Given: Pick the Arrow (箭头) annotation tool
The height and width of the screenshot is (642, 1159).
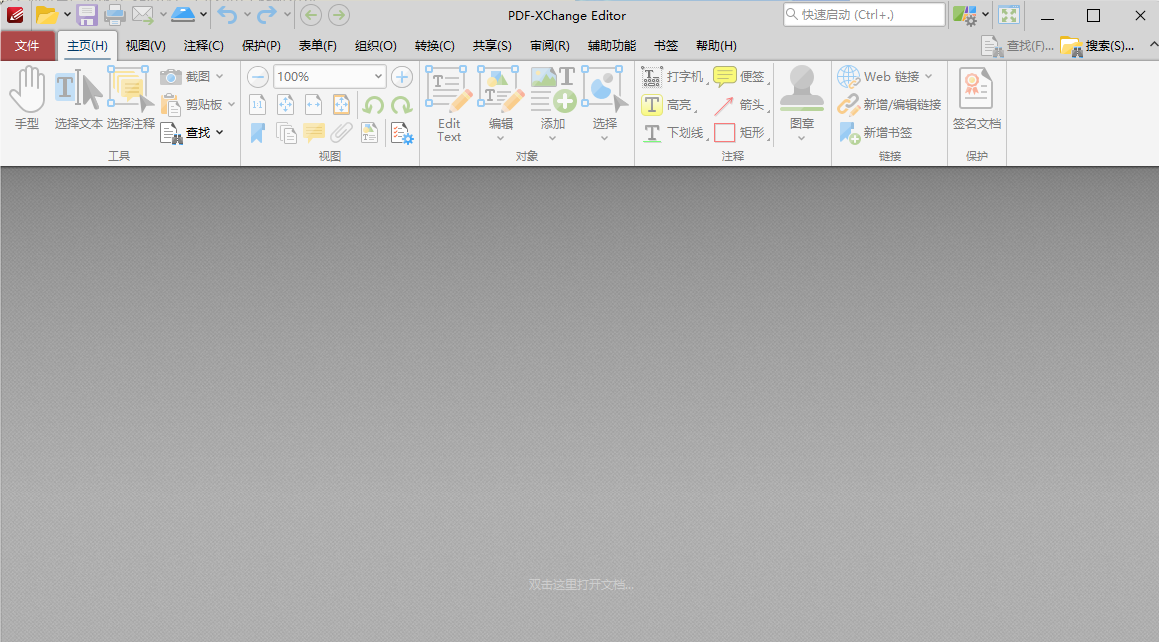Looking at the screenshot, I should coord(741,105).
